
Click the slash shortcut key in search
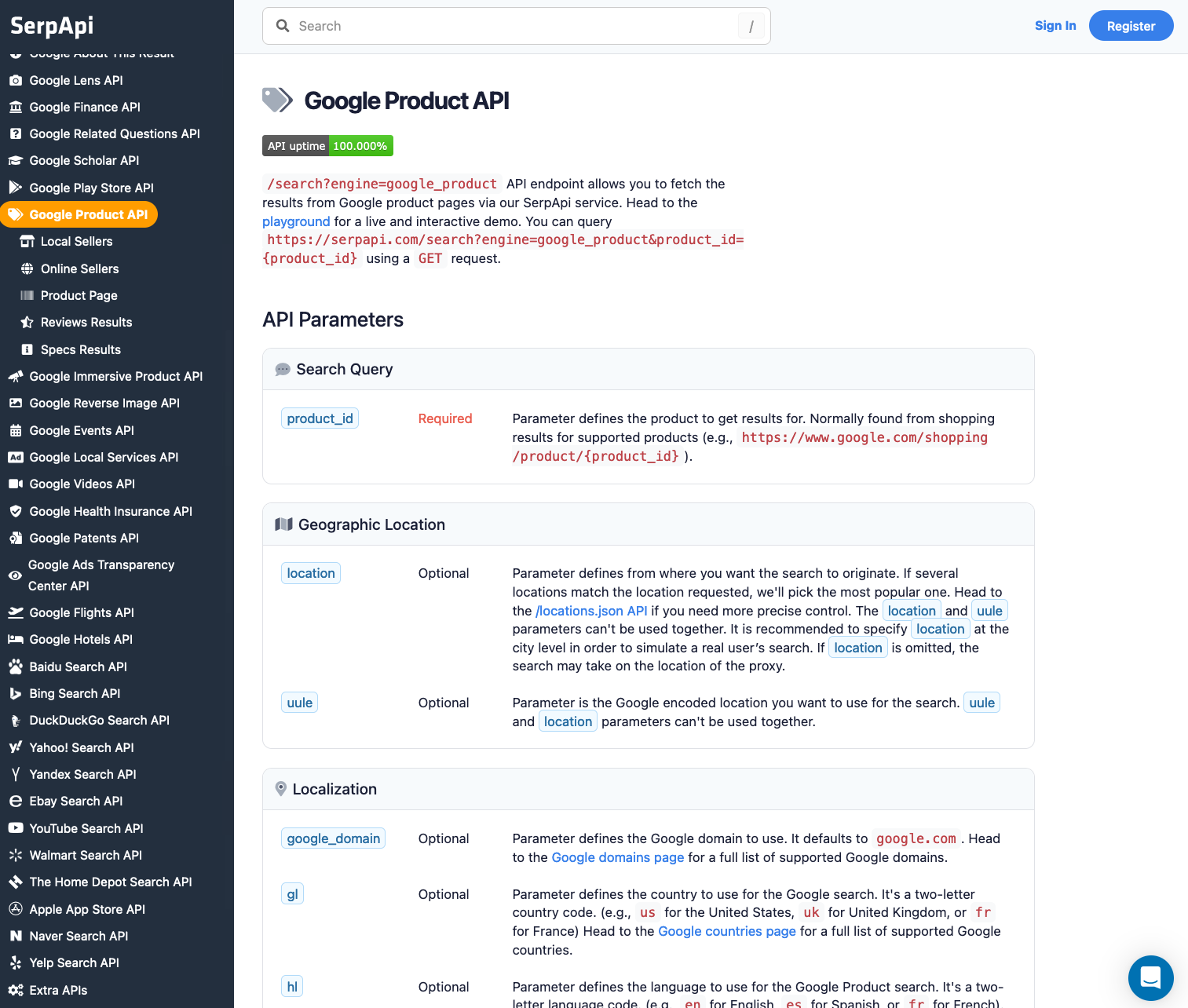pos(751,27)
